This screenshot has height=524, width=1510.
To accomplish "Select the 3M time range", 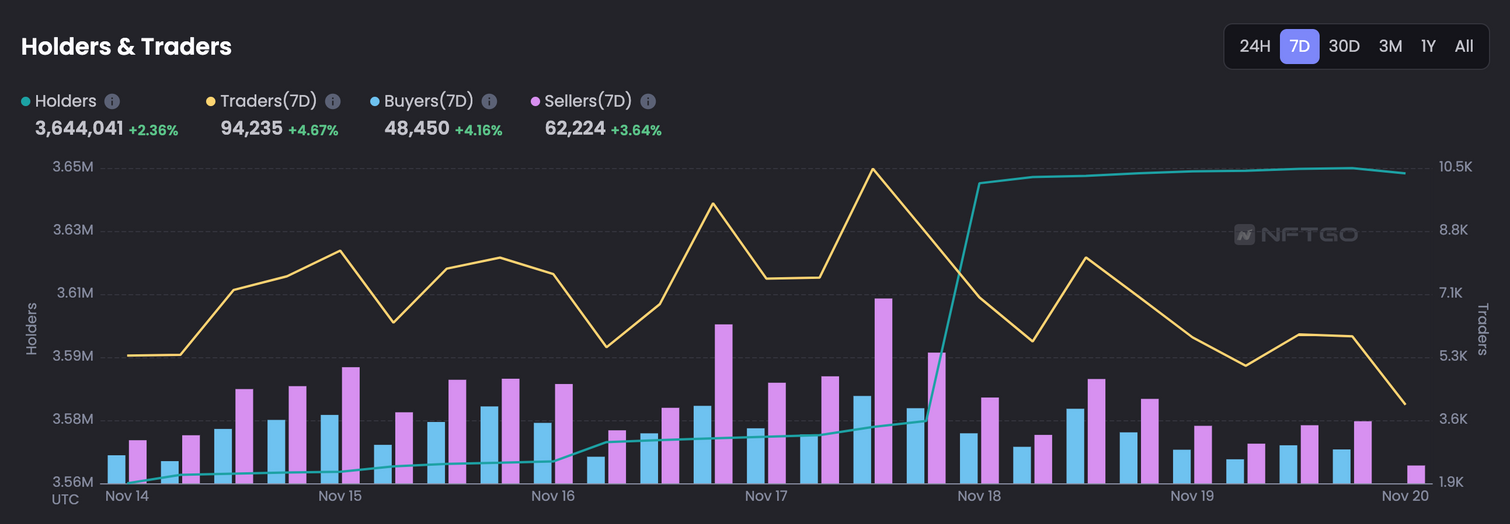I will 1390,46.
